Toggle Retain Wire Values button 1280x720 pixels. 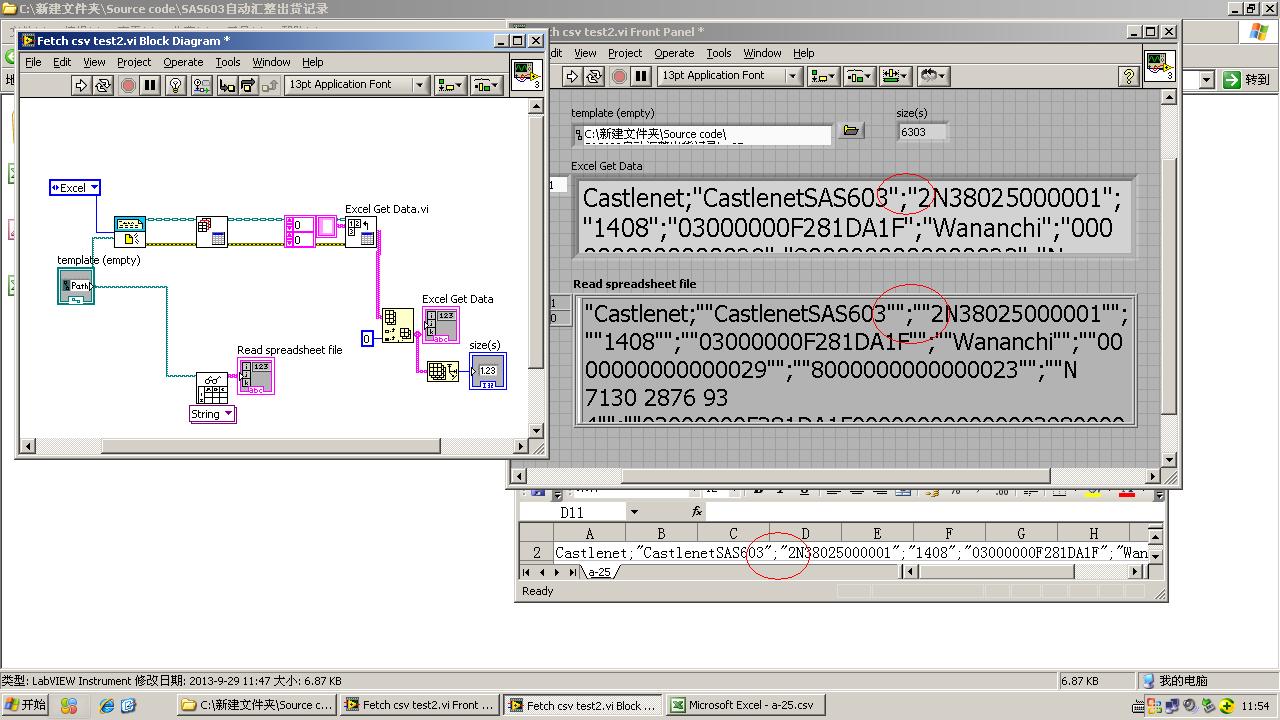pyautogui.click(x=202, y=85)
